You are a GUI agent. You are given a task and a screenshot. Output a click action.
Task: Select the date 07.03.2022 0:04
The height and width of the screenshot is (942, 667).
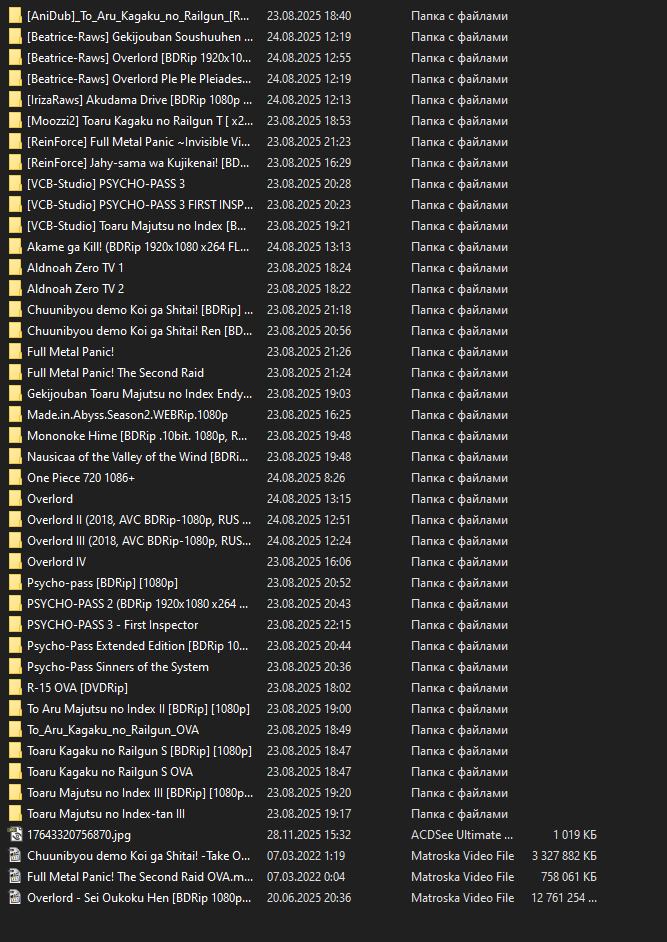coord(306,877)
